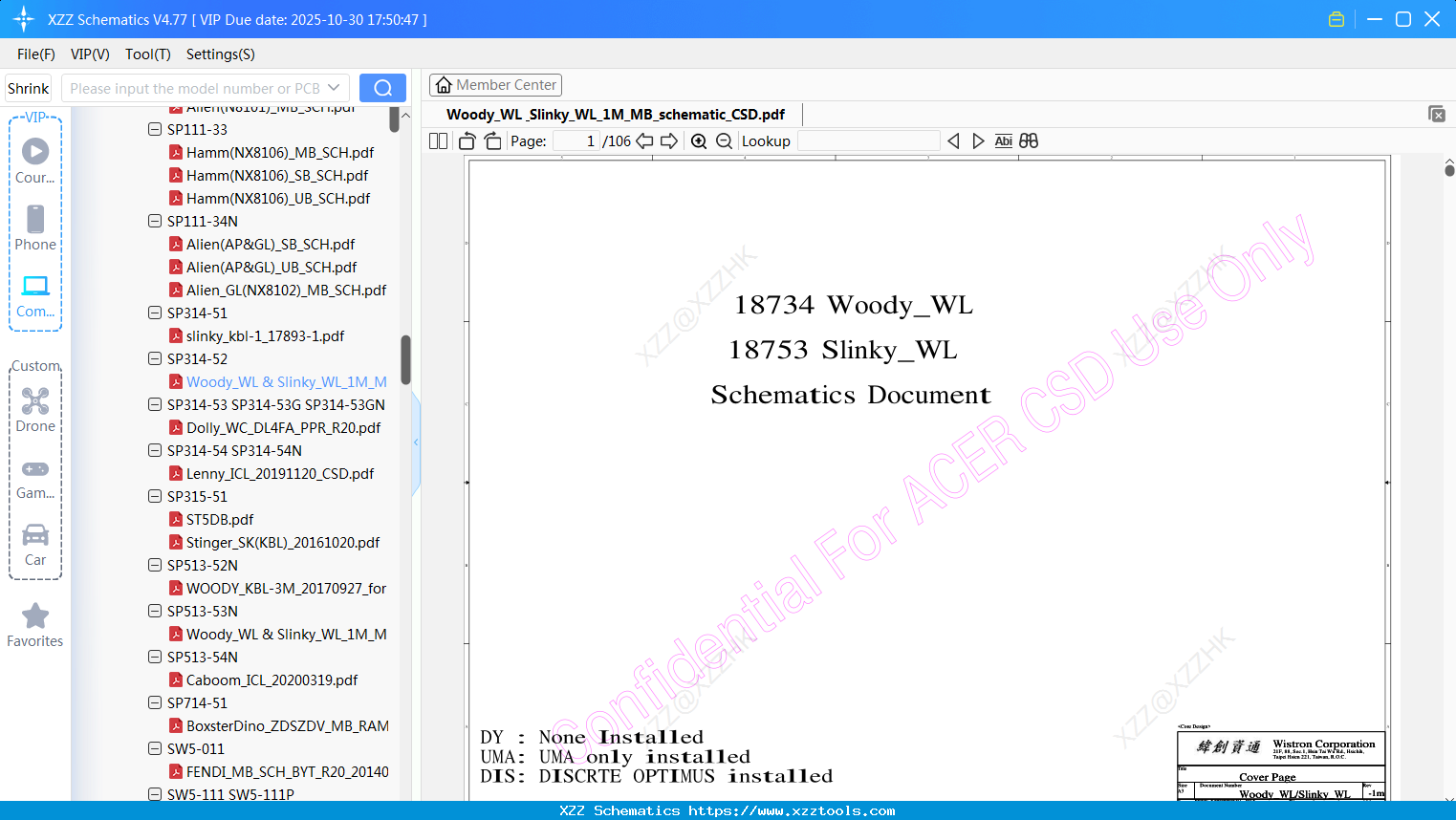Open PDF icon for Hamm(NX8106)_MB_SCH.pdf
This screenshot has width=1456, height=820.
[176, 152]
